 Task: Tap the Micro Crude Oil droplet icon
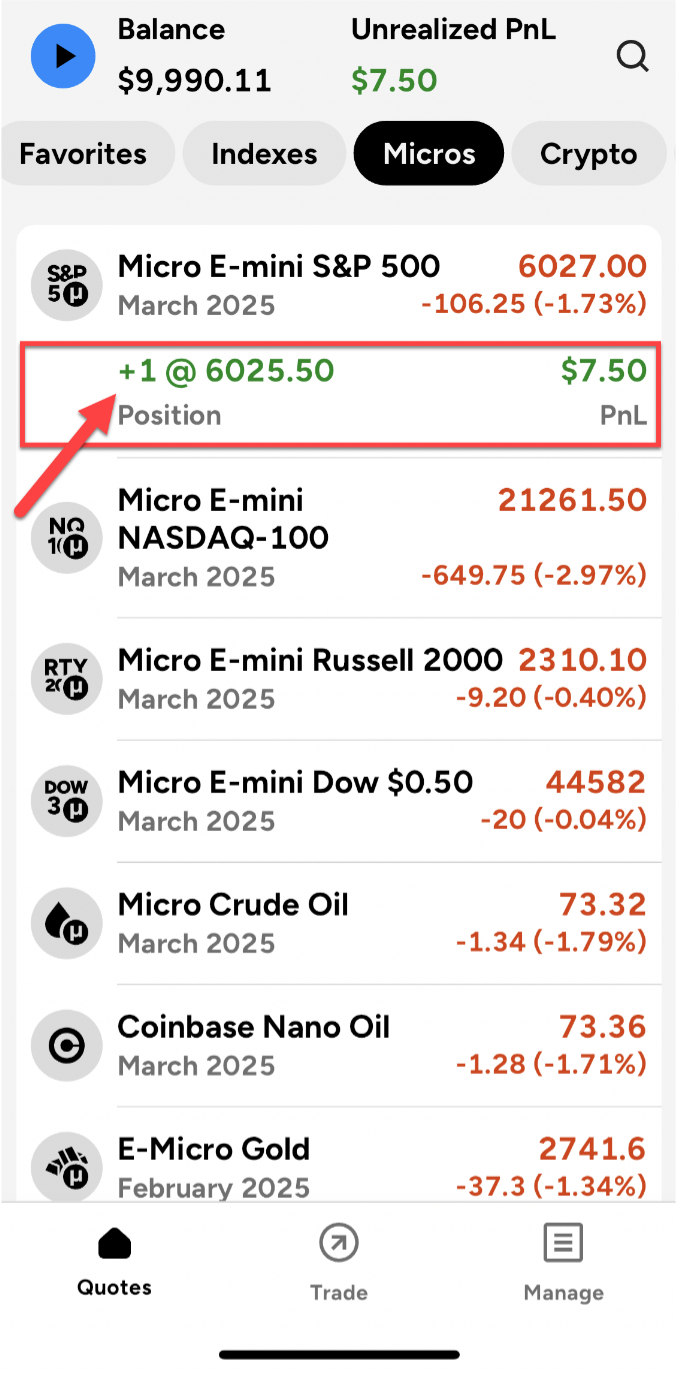(x=67, y=922)
